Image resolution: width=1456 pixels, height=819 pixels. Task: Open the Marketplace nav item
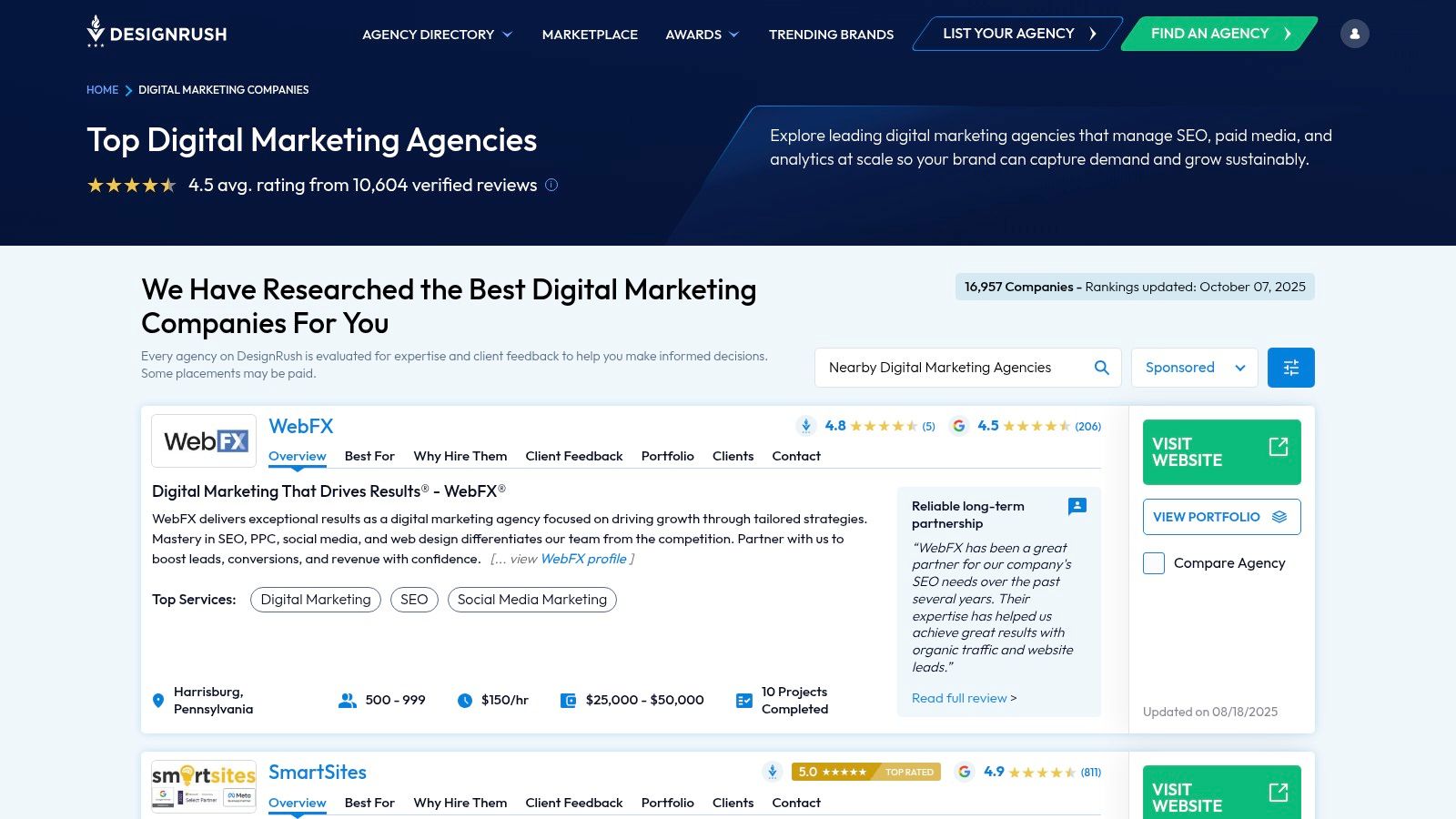pyautogui.click(x=590, y=35)
